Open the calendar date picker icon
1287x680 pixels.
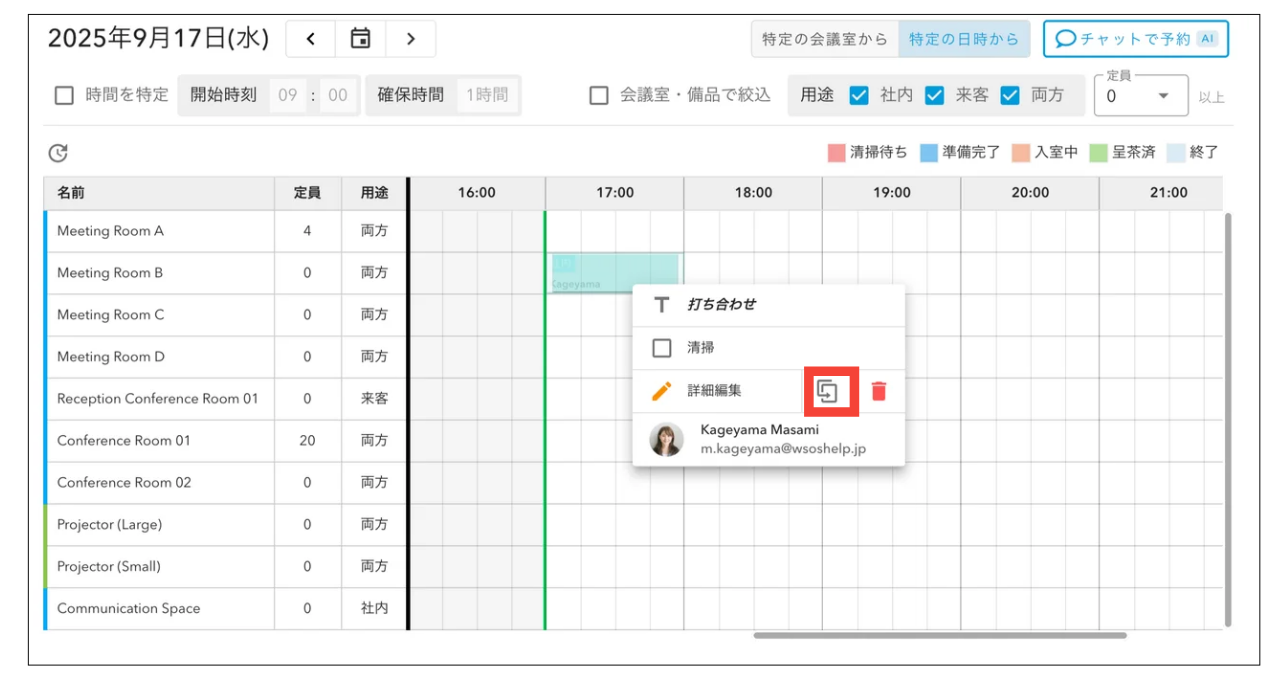pos(360,39)
